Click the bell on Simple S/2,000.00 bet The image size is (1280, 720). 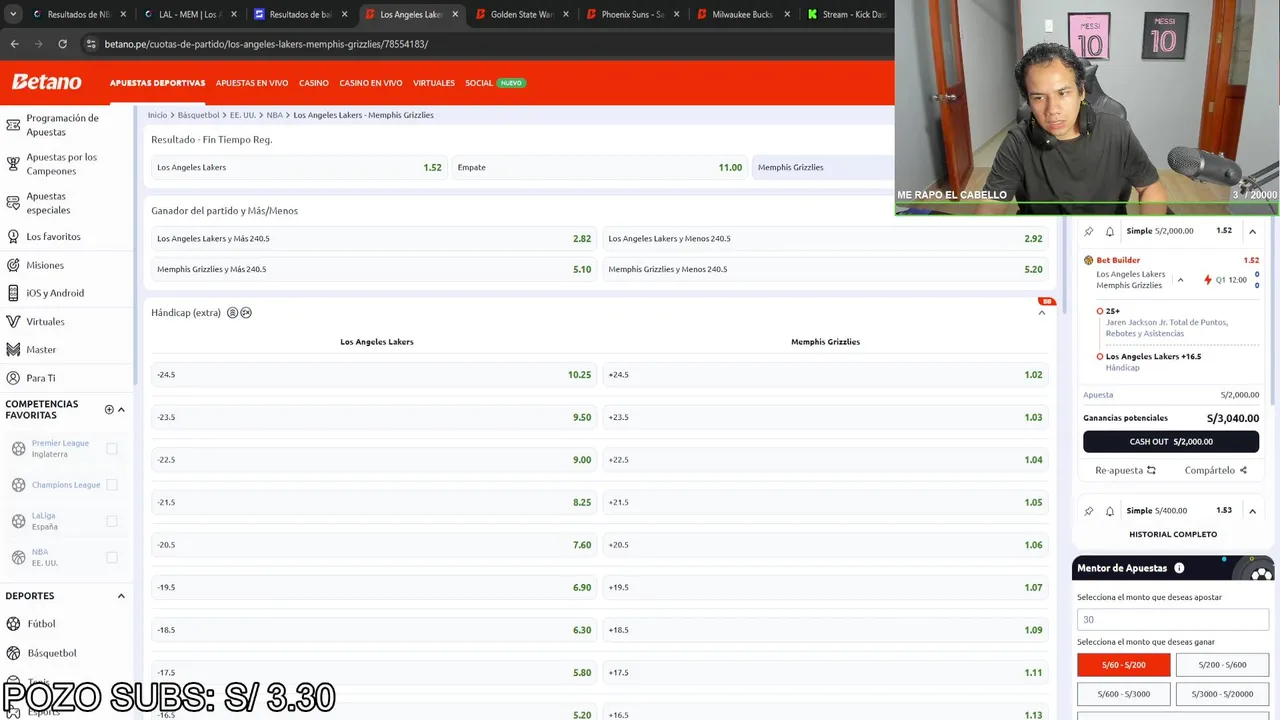click(1110, 231)
